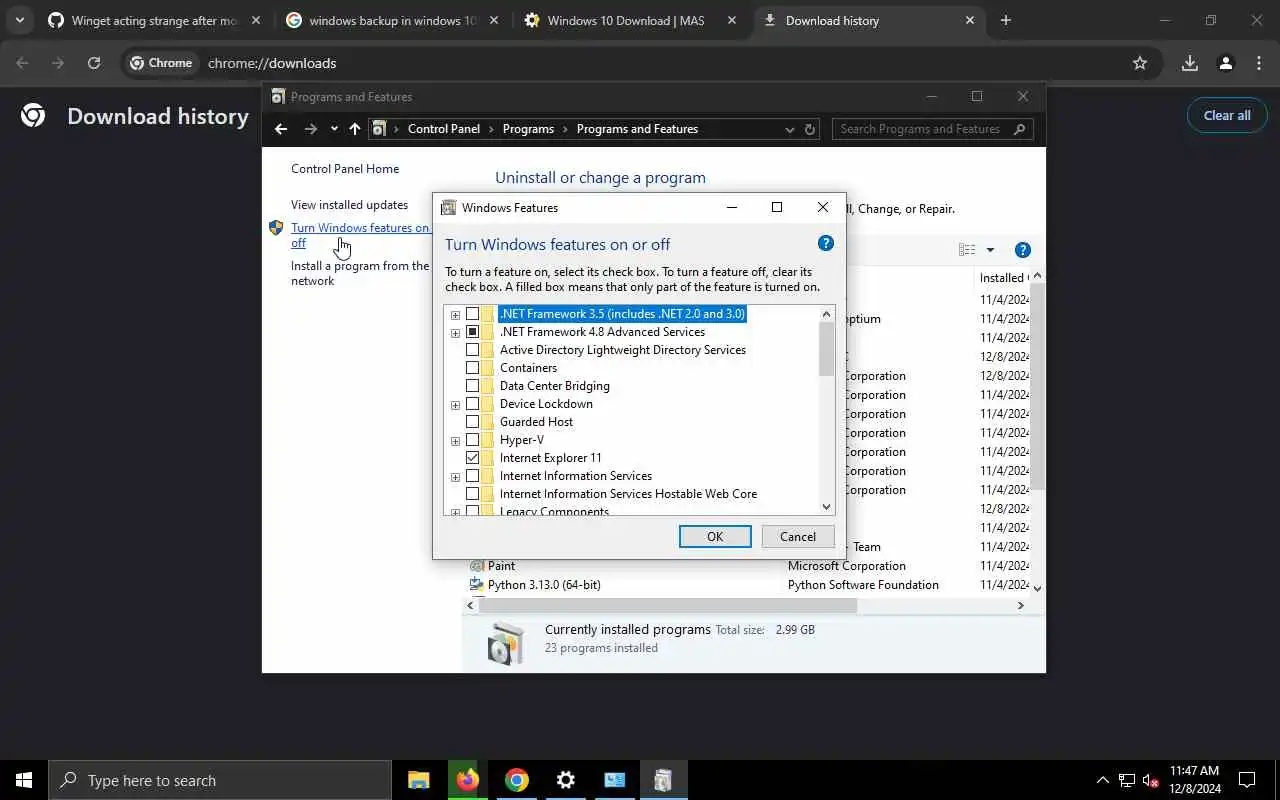Viewport: 1280px width, 800px height.
Task: Expand the .NET Framework 4.8 Advanced Services node
Action: tap(455, 333)
